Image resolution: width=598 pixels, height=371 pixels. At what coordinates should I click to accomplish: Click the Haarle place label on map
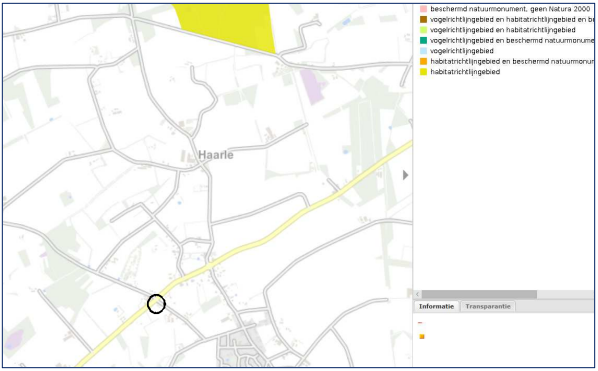[216, 155]
